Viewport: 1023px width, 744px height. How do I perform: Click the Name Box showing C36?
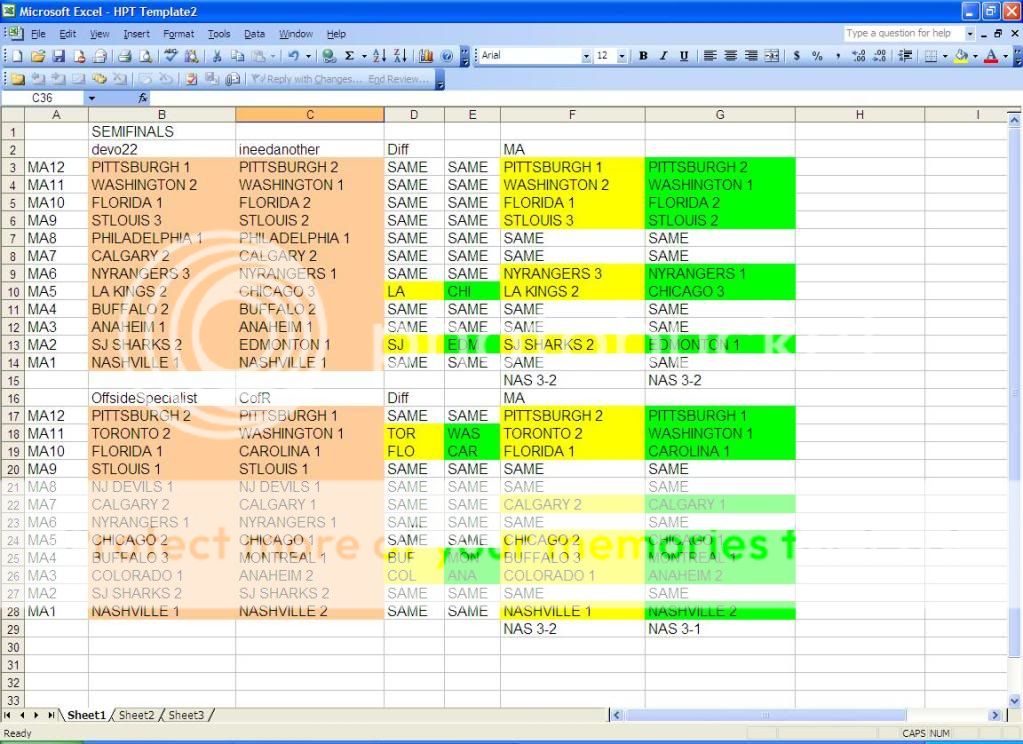click(43, 98)
